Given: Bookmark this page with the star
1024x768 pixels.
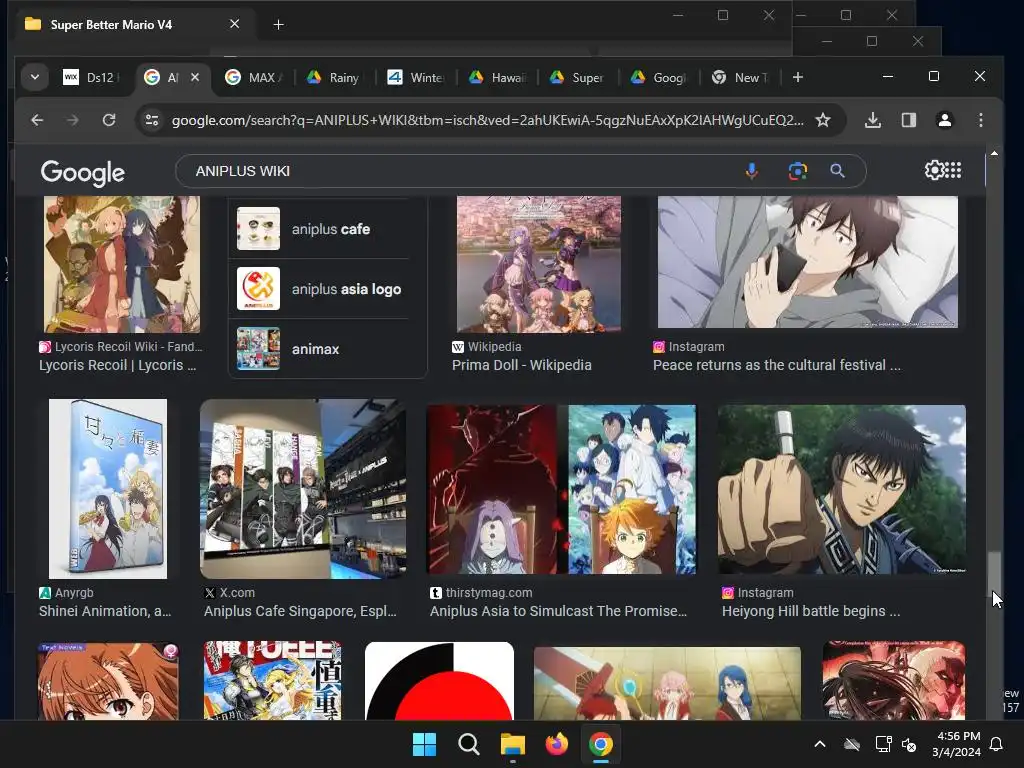Looking at the screenshot, I should coord(823,120).
